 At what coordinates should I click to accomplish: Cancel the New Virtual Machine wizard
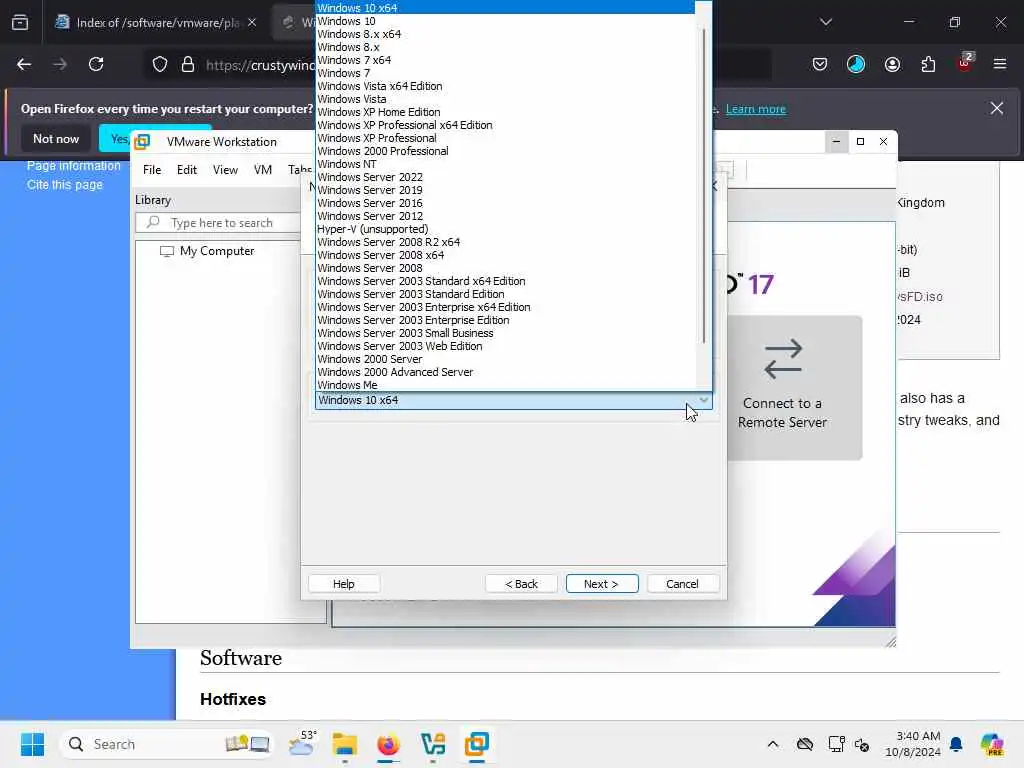(x=682, y=584)
